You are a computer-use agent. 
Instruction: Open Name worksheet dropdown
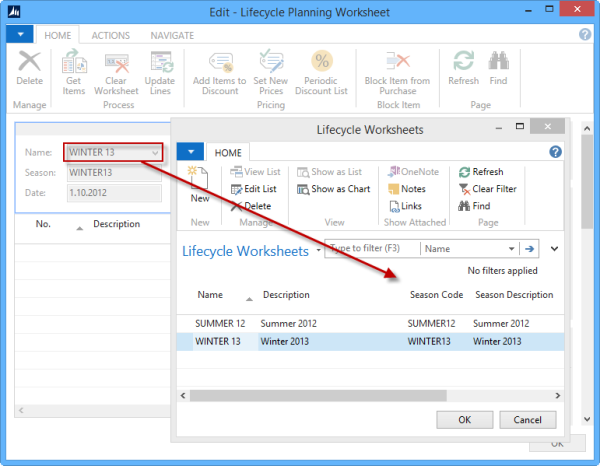(155, 153)
